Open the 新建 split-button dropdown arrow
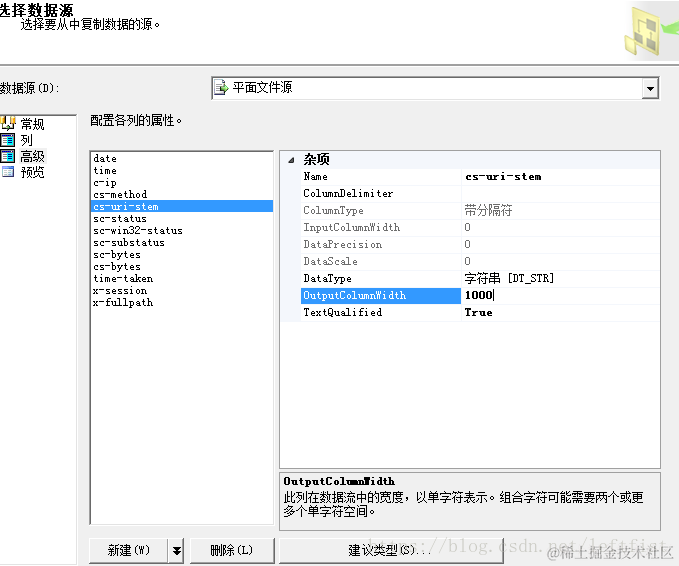679x566 pixels. click(176, 550)
